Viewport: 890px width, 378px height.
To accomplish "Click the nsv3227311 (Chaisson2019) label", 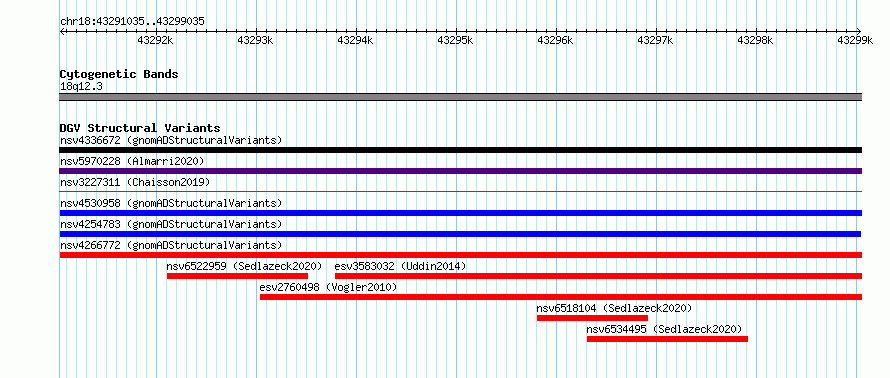I will coord(135,182).
